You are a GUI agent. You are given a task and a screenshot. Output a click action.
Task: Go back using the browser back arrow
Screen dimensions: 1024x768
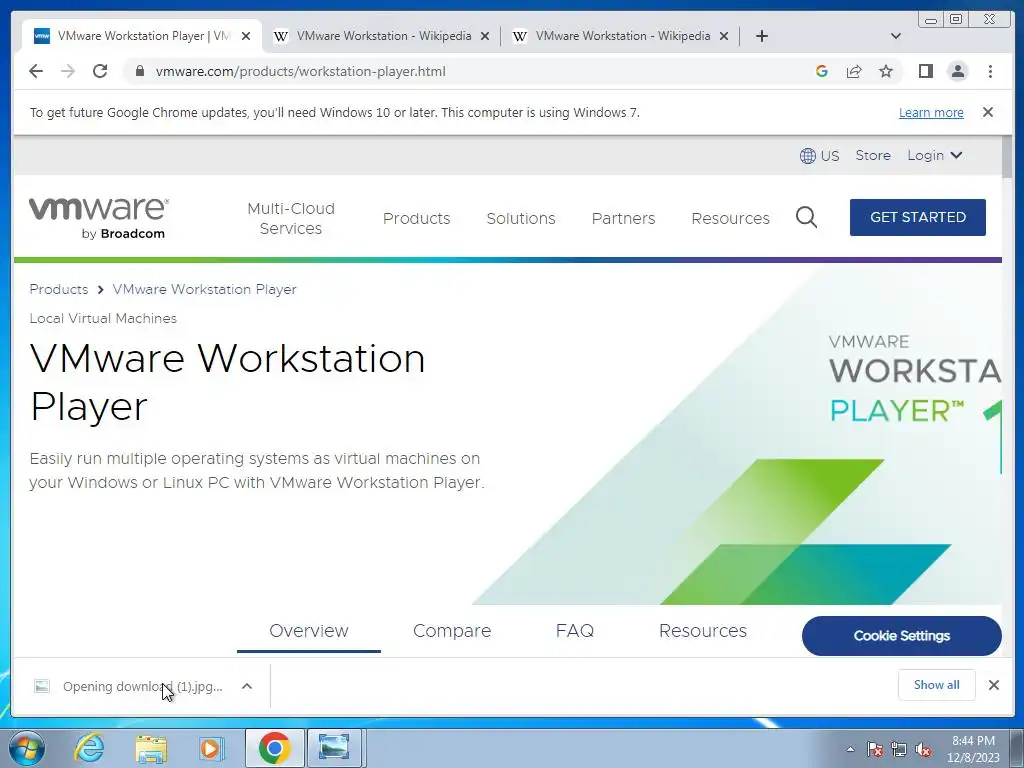[x=36, y=71]
